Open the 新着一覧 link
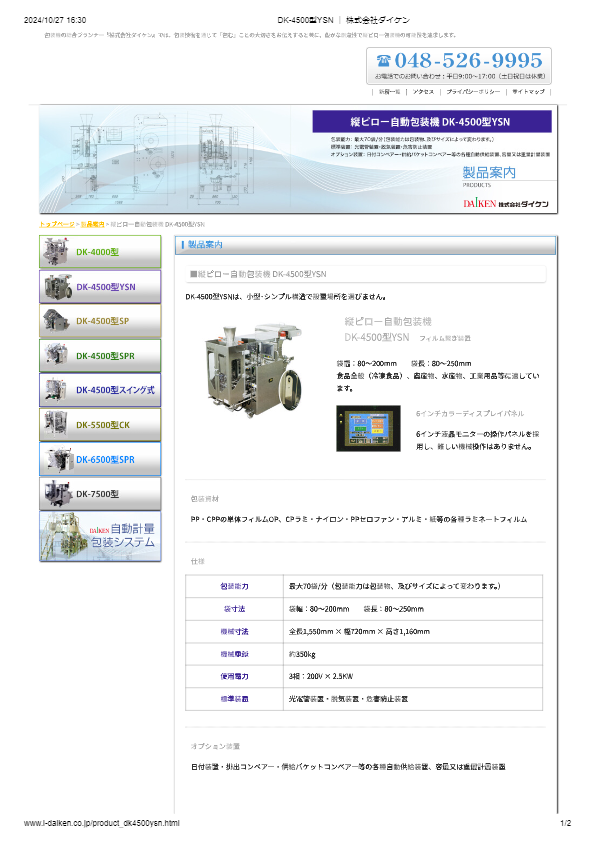 pos(390,92)
